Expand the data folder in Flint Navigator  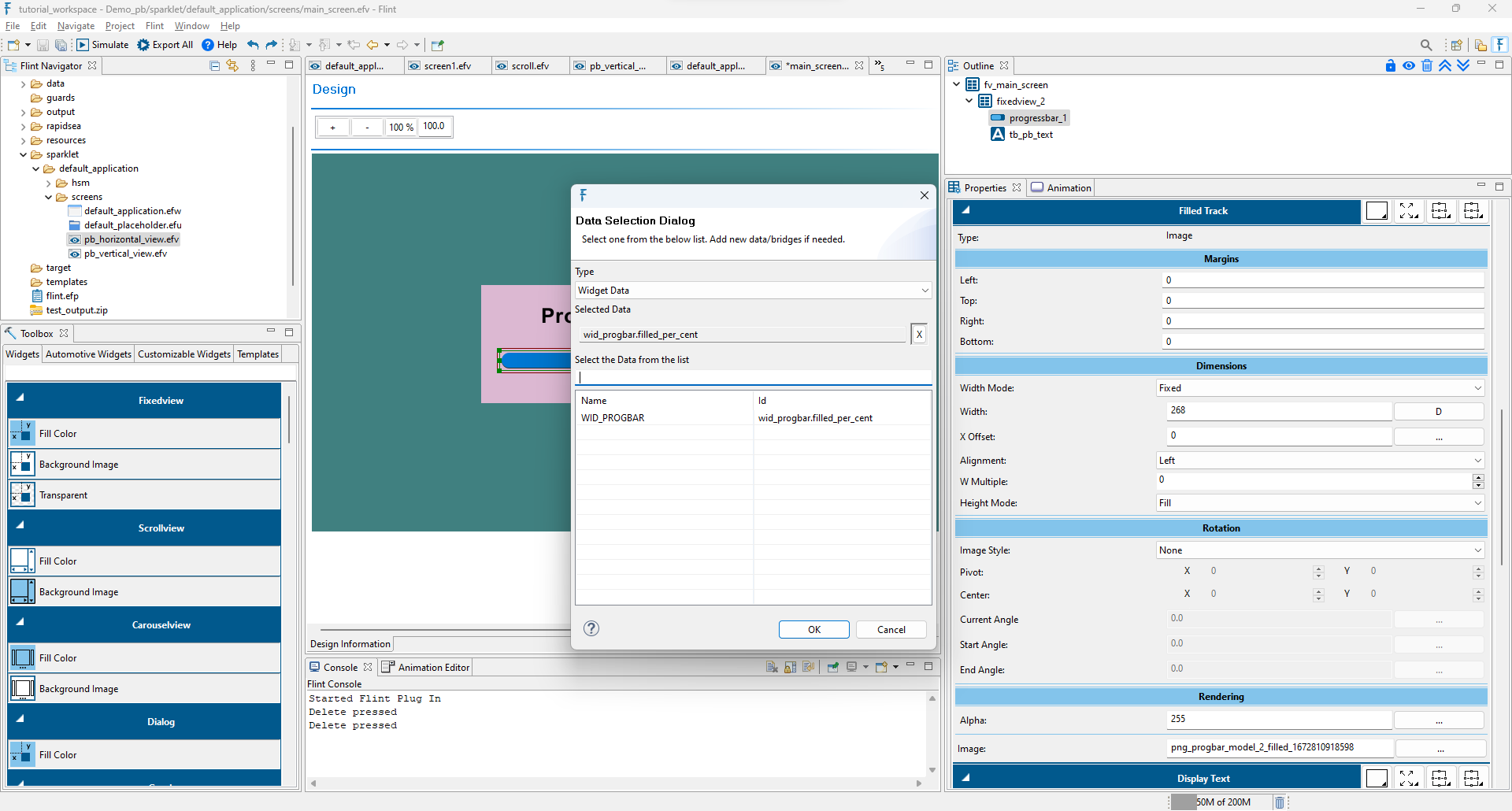point(23,84)
